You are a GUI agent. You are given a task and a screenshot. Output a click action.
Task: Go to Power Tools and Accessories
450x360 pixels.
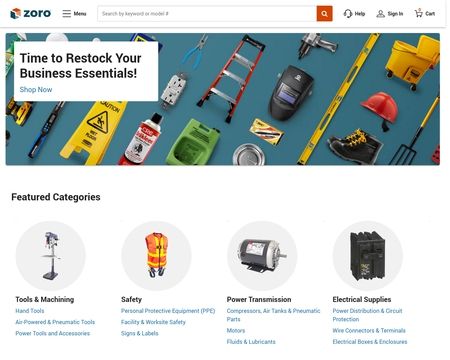[53, 333]
